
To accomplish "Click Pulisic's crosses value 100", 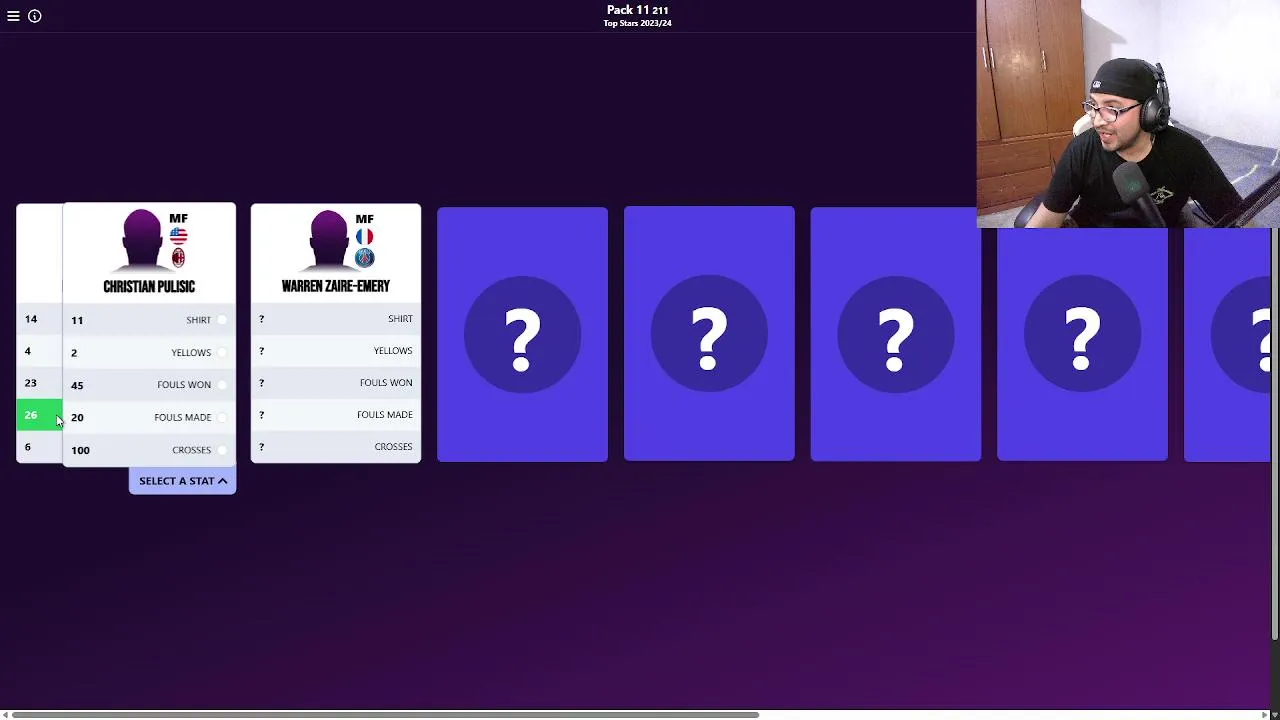I will 80,450.
